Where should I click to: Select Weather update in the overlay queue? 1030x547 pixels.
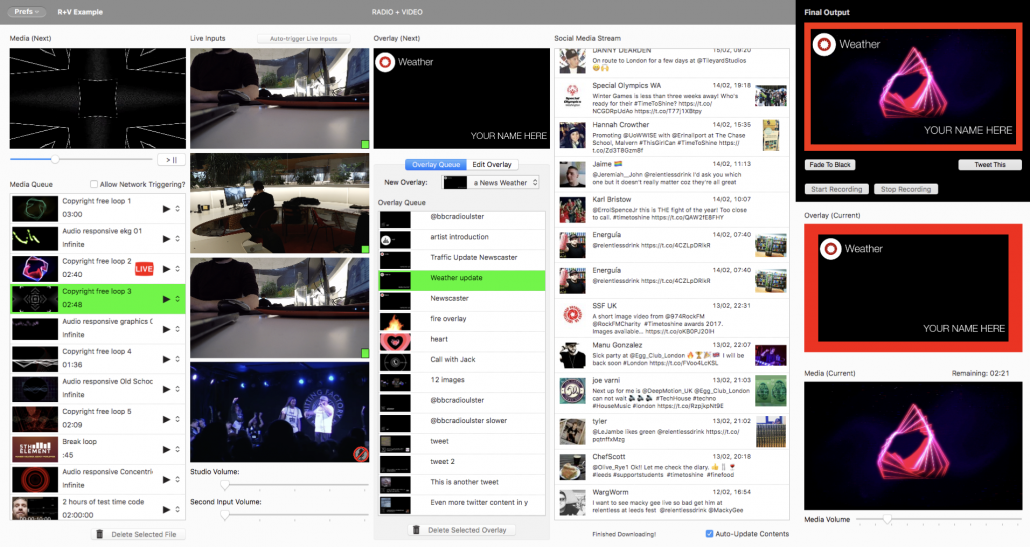[462, 280]
